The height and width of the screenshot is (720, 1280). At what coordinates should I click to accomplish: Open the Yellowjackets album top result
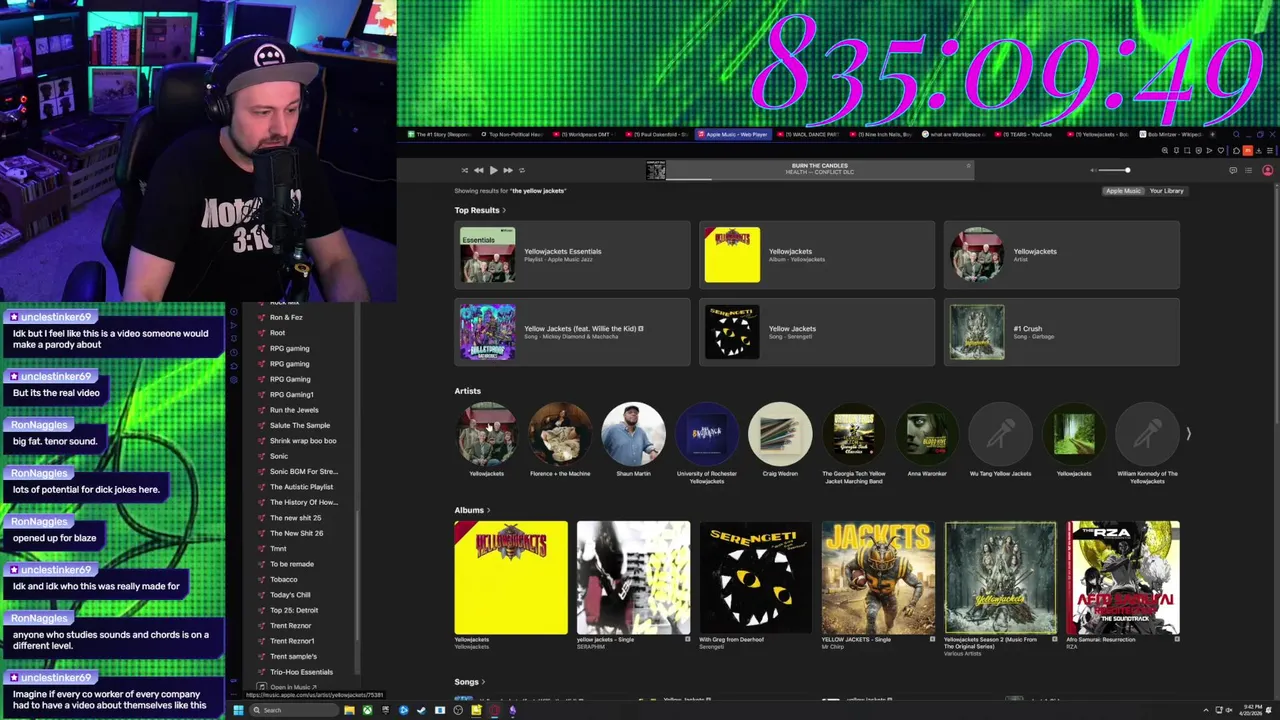coord(817,255)
